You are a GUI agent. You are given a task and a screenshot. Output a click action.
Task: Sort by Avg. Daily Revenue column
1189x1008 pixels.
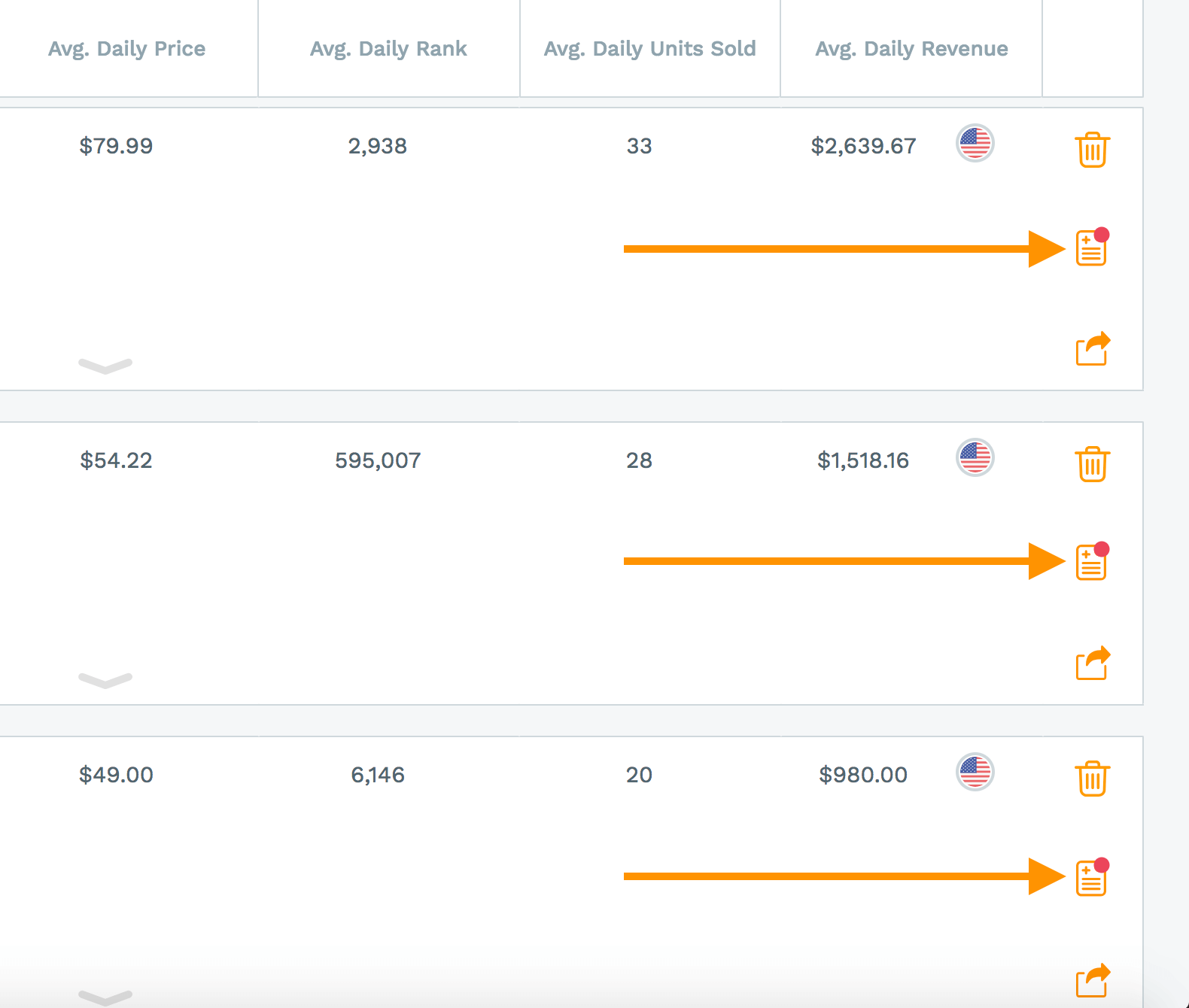pos(911,49)
